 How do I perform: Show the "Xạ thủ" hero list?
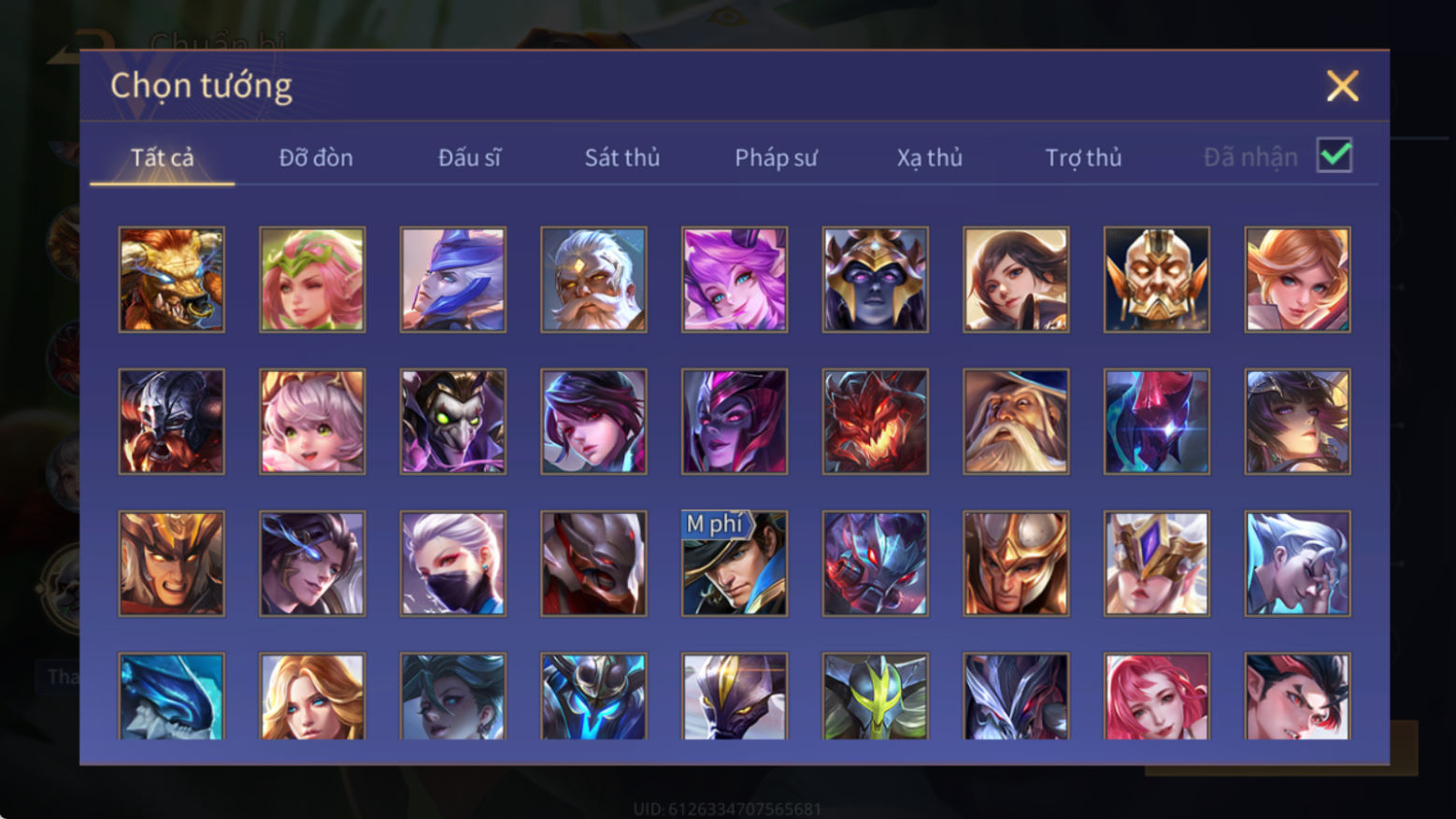[x=930, y=157]
